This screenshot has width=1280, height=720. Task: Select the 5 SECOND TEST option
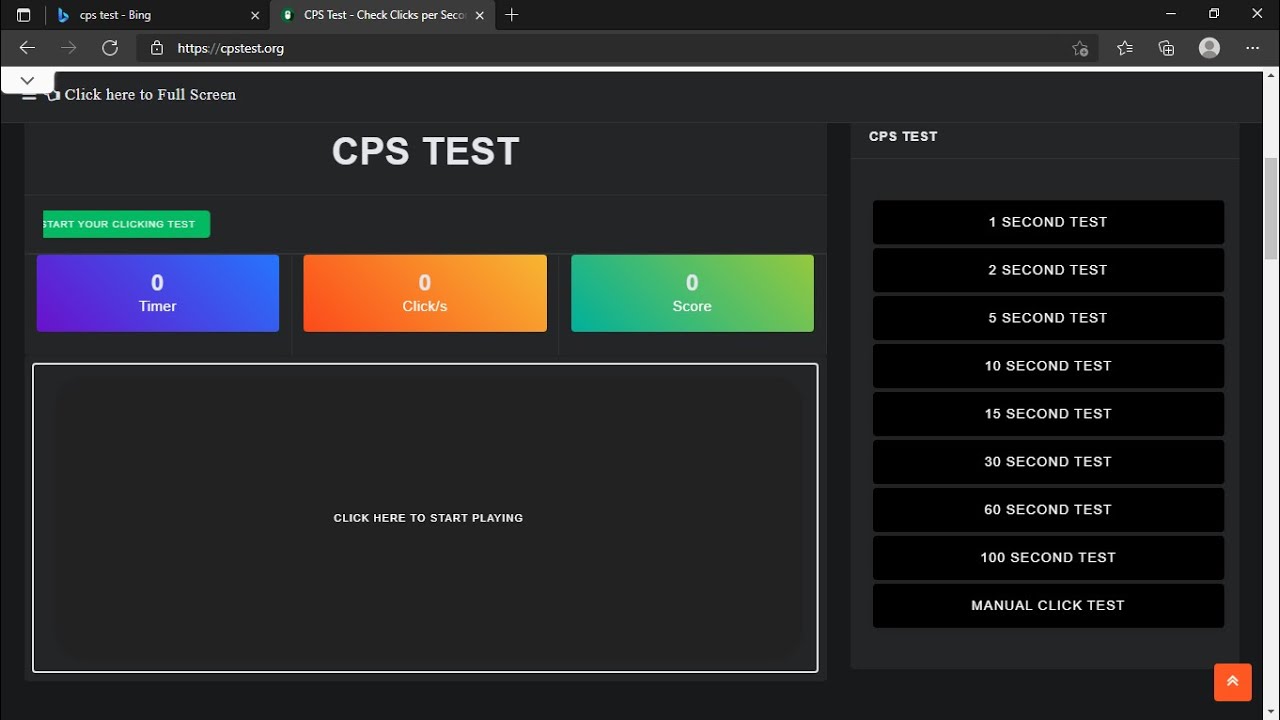click(1048, 318)
